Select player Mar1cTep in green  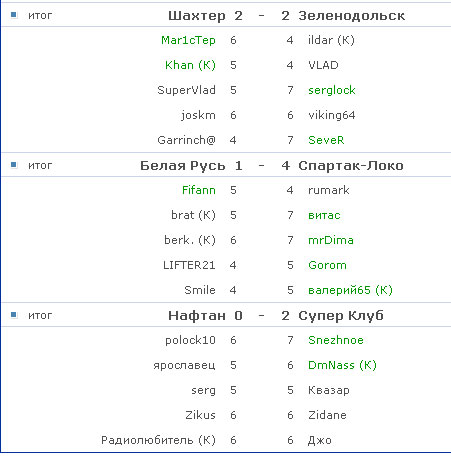click(x=188, y=40)
